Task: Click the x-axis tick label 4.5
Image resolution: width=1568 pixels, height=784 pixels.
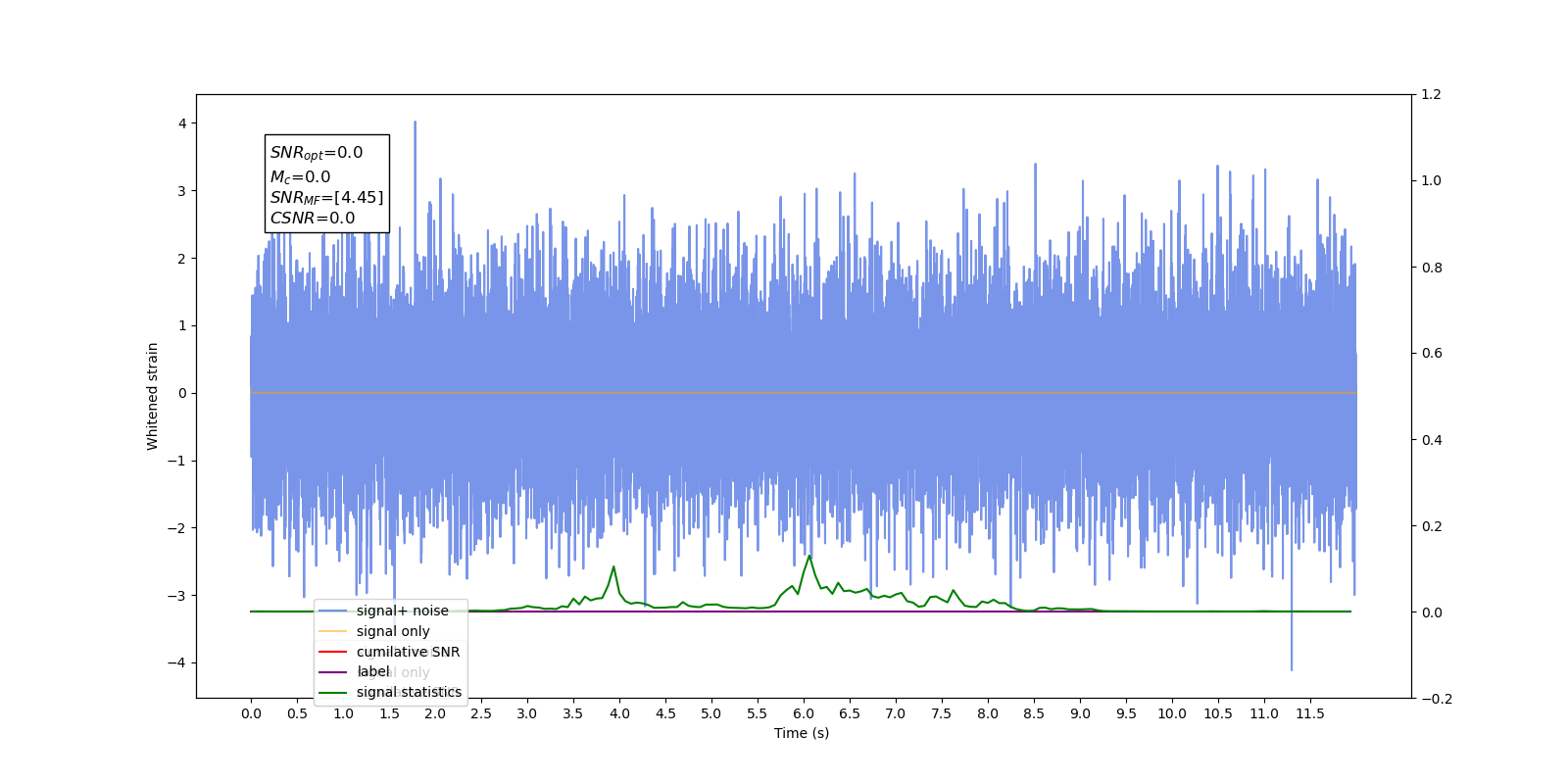Action: (x=665, y=713)
